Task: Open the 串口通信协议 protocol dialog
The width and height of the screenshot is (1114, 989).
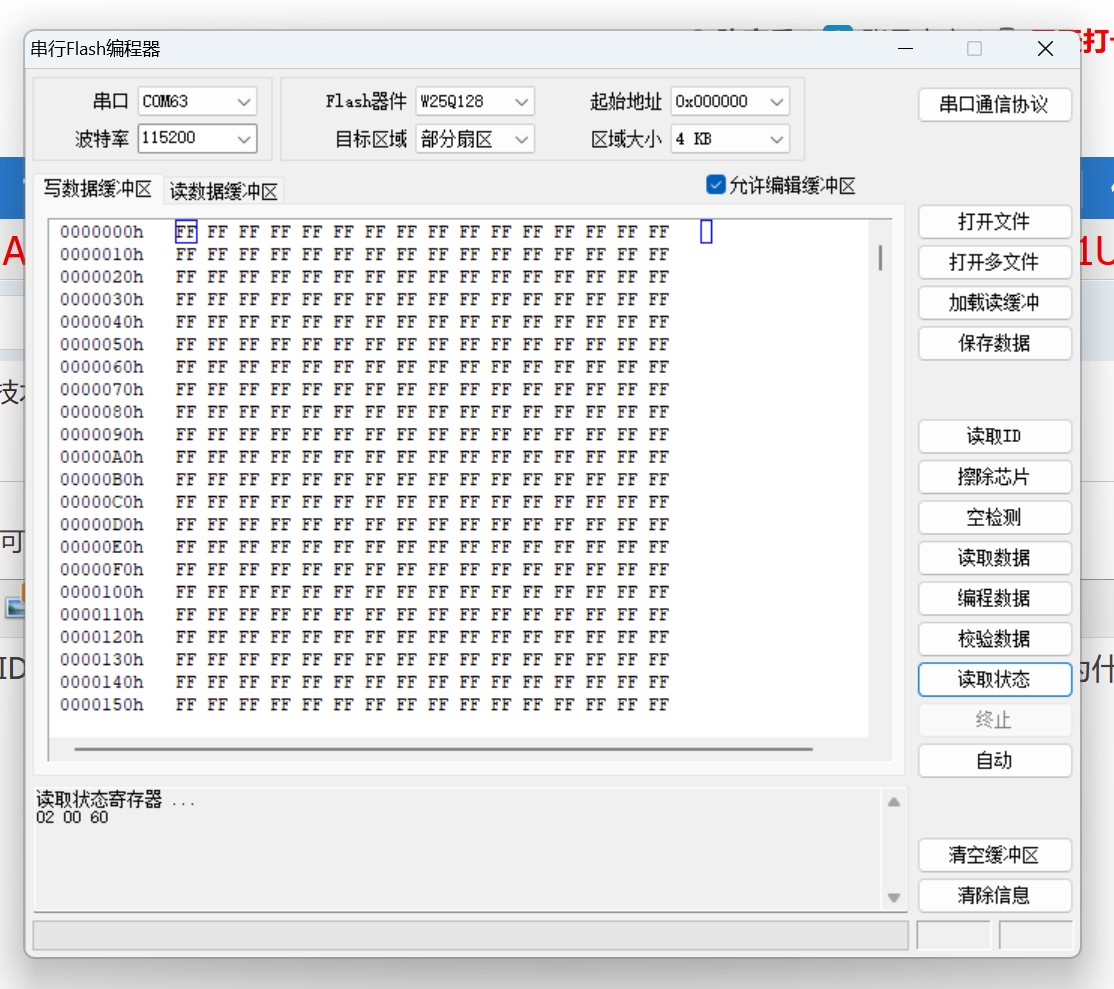Action: click(x=994, y=104)
